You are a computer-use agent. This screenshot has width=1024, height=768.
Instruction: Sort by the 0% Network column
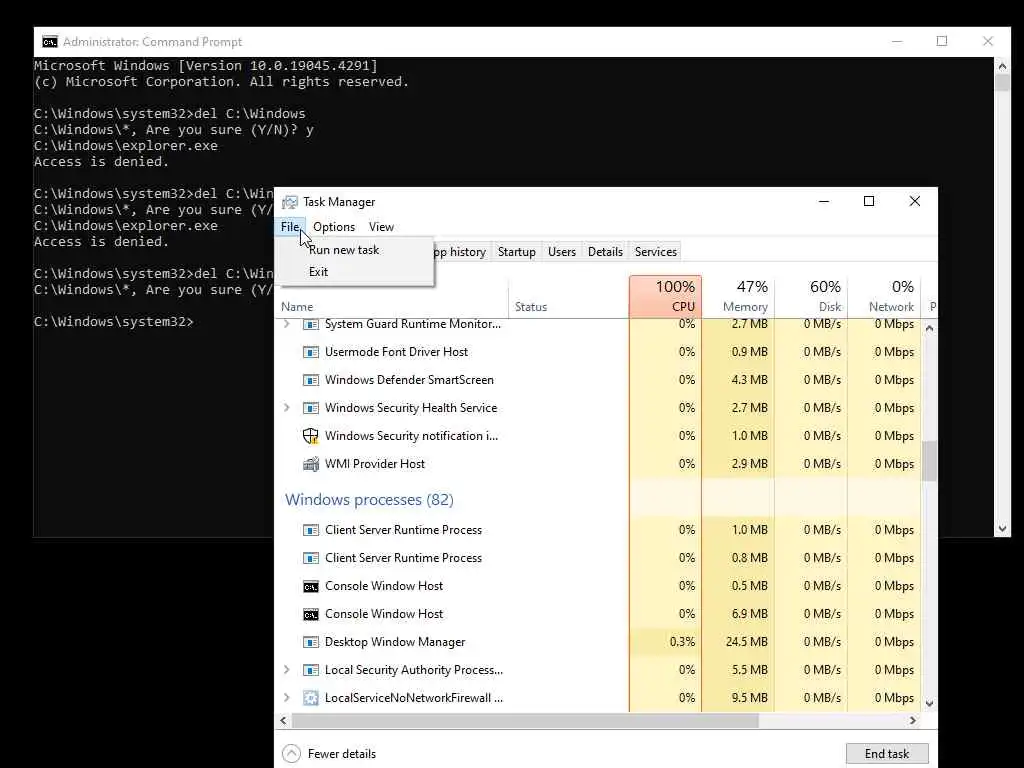tap(884, 297)
